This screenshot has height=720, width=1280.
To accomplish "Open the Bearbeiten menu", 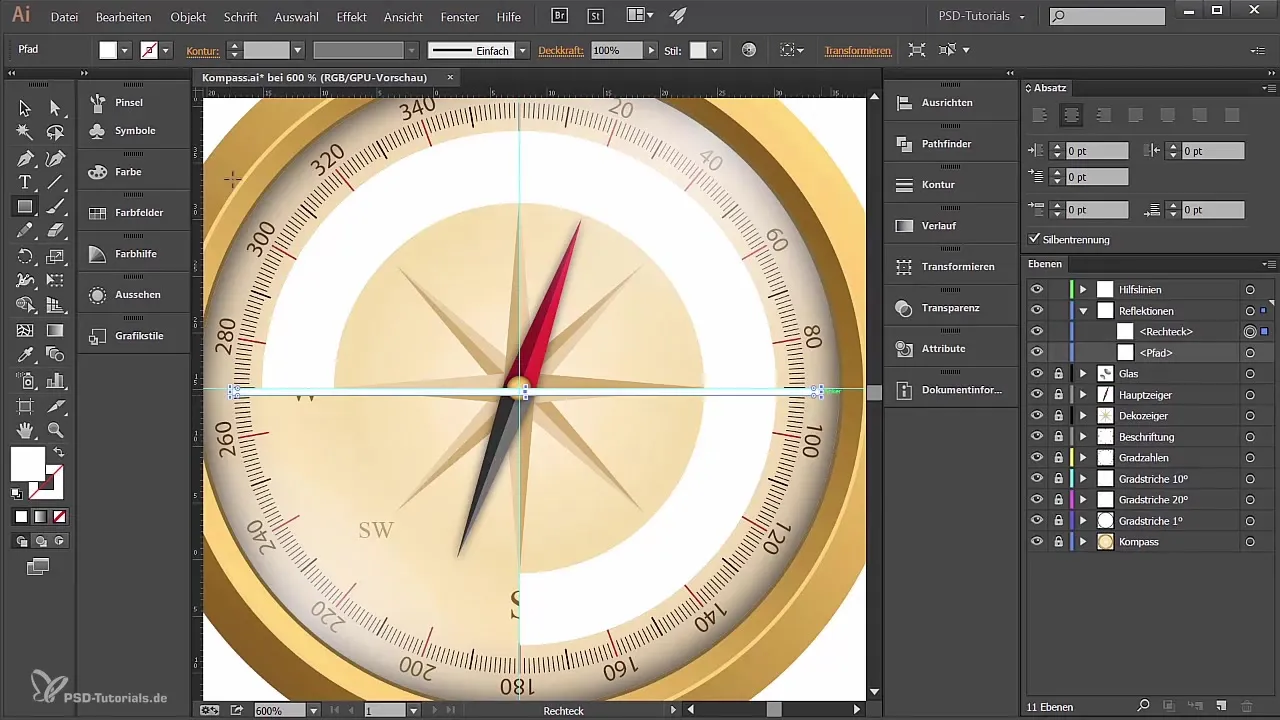I will point(124,17).
